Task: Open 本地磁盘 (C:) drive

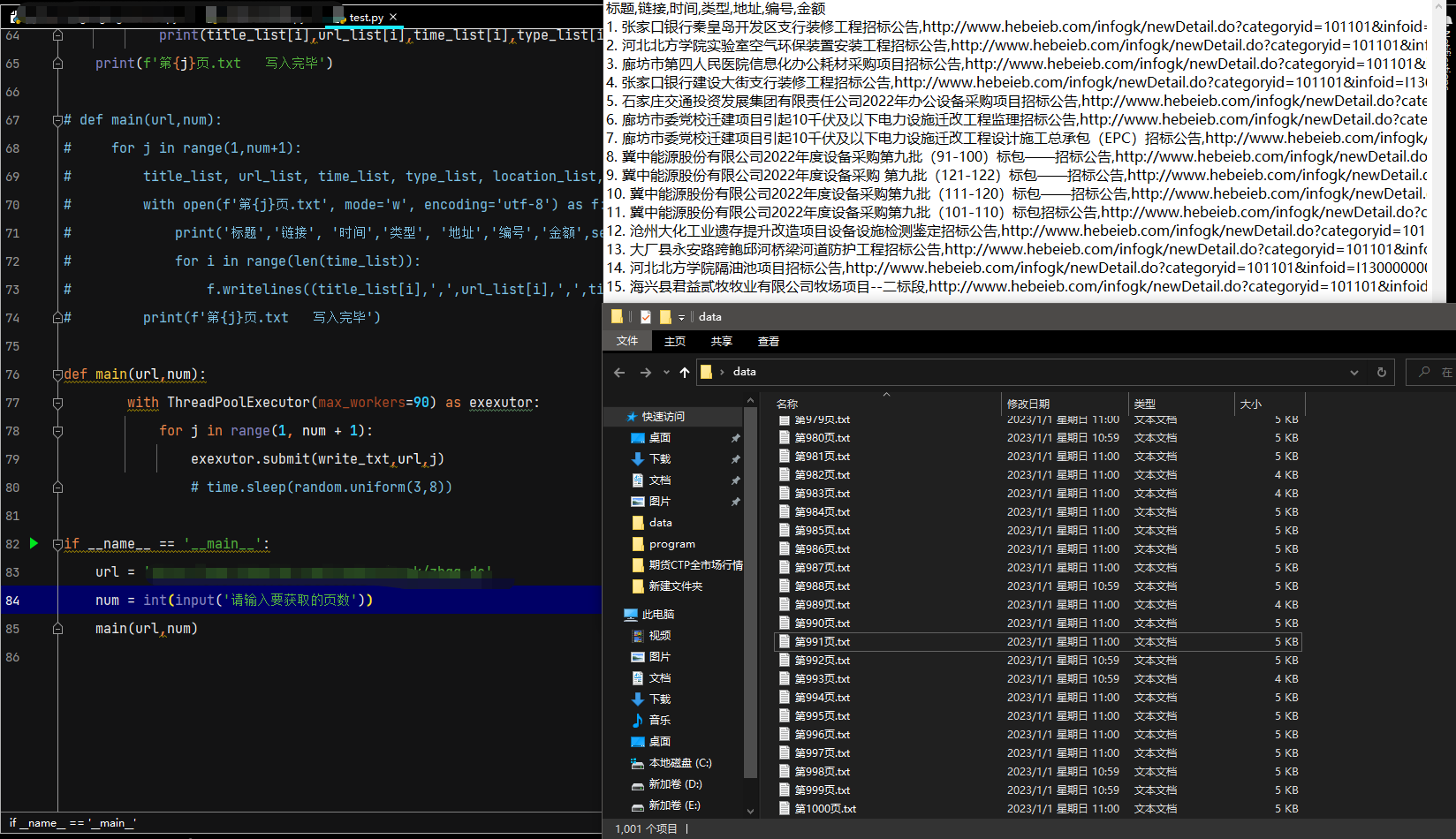Action: (x=679, y=763)
